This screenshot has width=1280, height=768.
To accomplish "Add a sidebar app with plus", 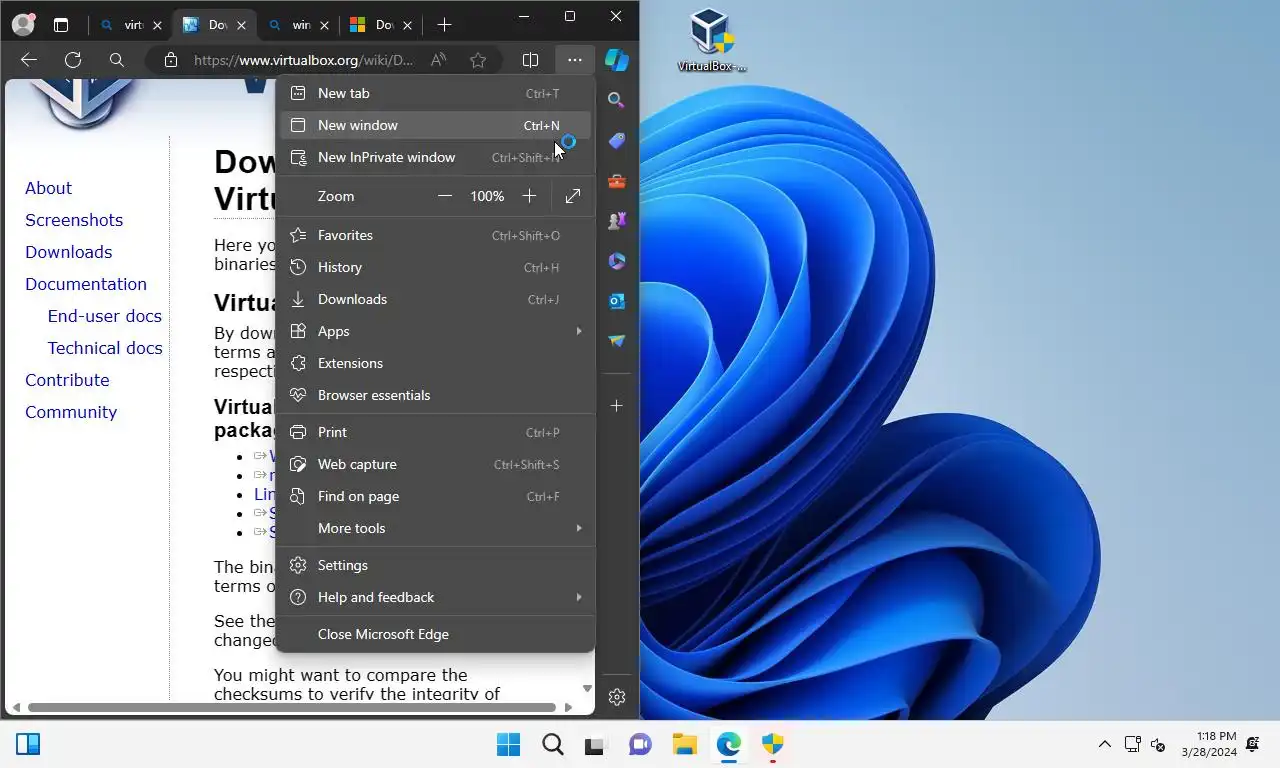I will [617, 405].
